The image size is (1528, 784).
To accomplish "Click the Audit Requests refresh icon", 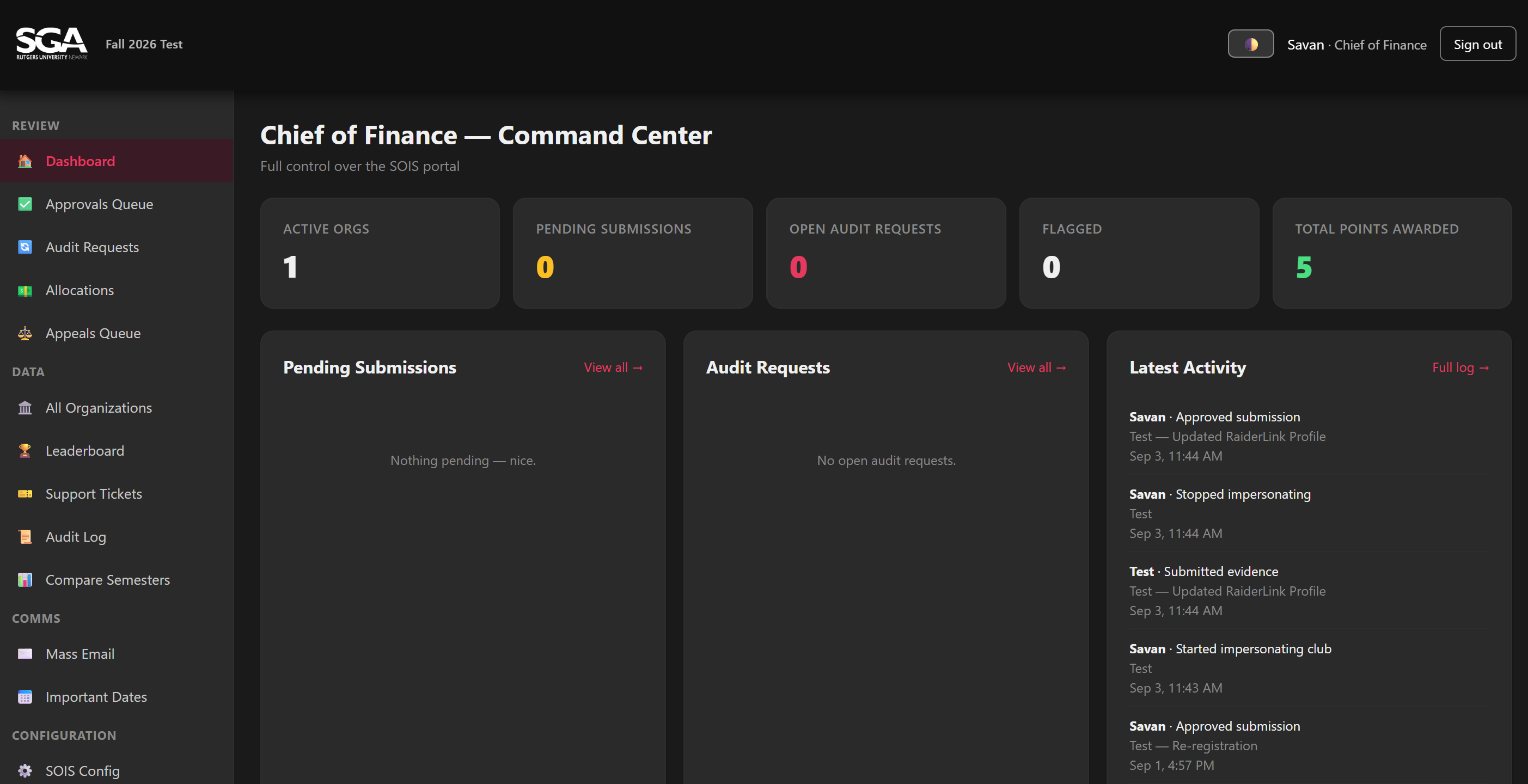I will 25,247.
